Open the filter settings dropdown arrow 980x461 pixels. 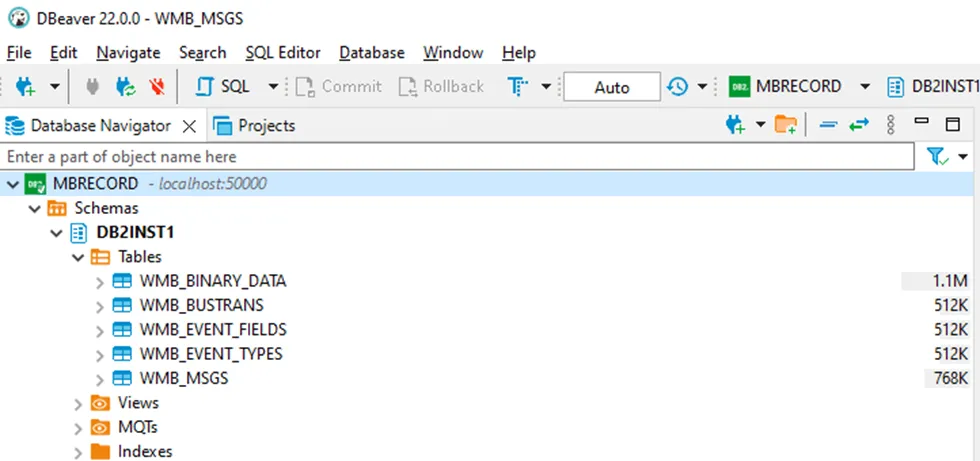tap(962, 156)
